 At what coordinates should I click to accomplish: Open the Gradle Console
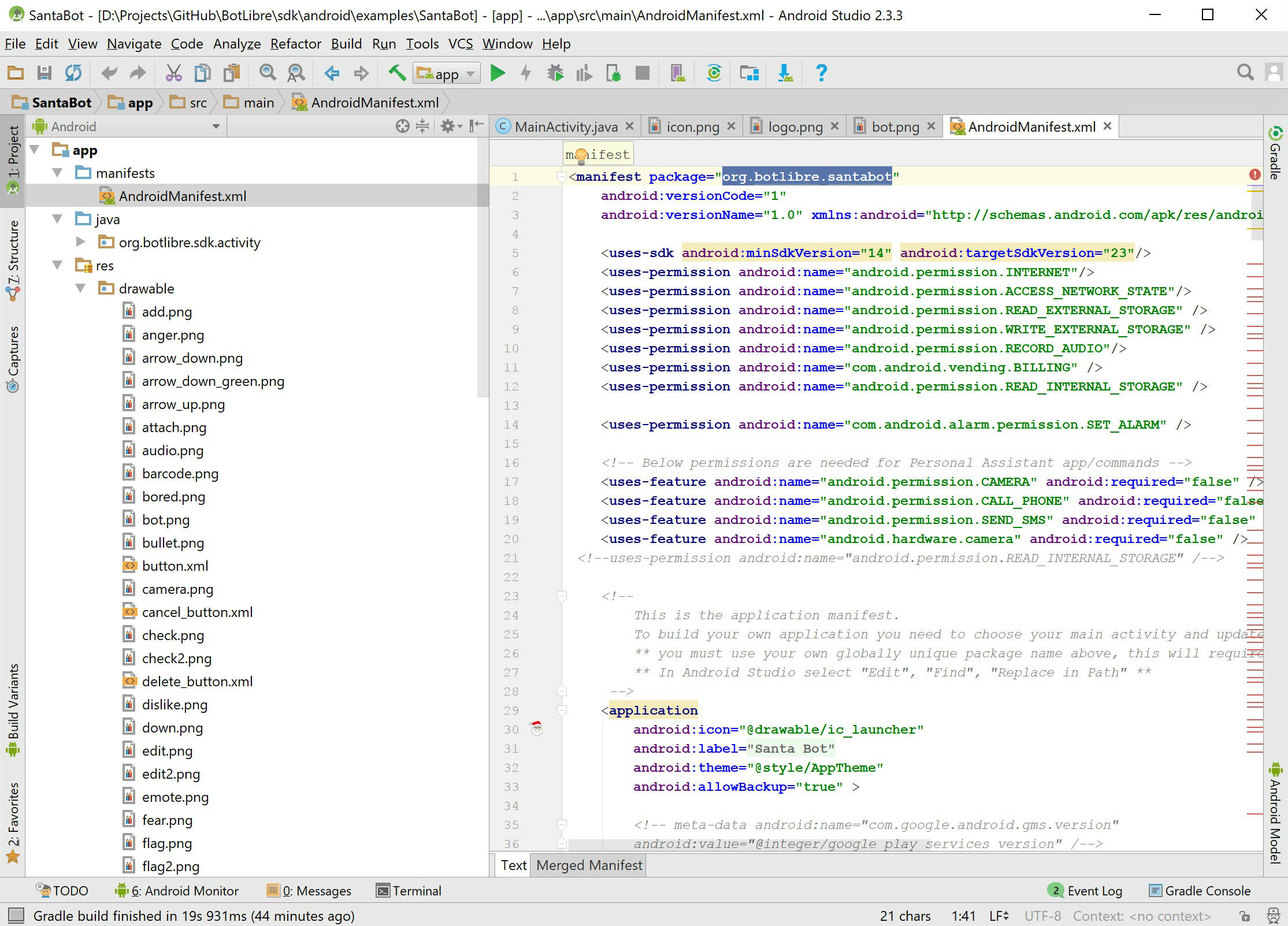[1200, 891]
